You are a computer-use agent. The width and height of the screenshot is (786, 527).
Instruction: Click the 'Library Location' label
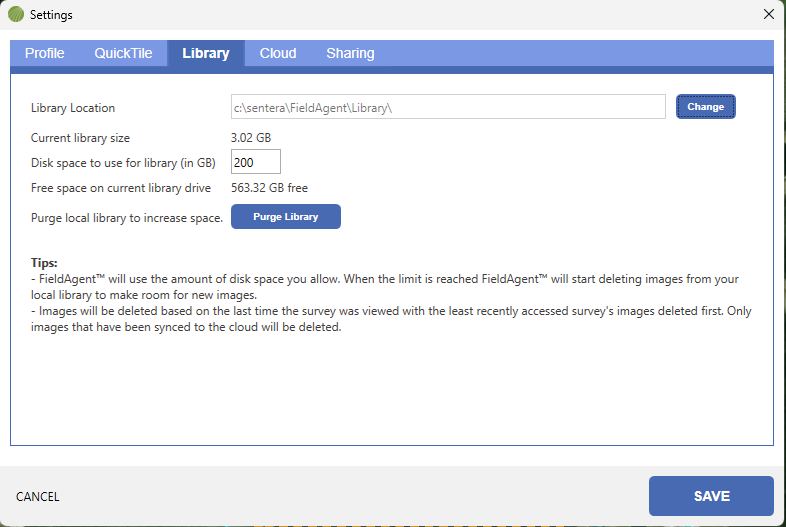73,108
